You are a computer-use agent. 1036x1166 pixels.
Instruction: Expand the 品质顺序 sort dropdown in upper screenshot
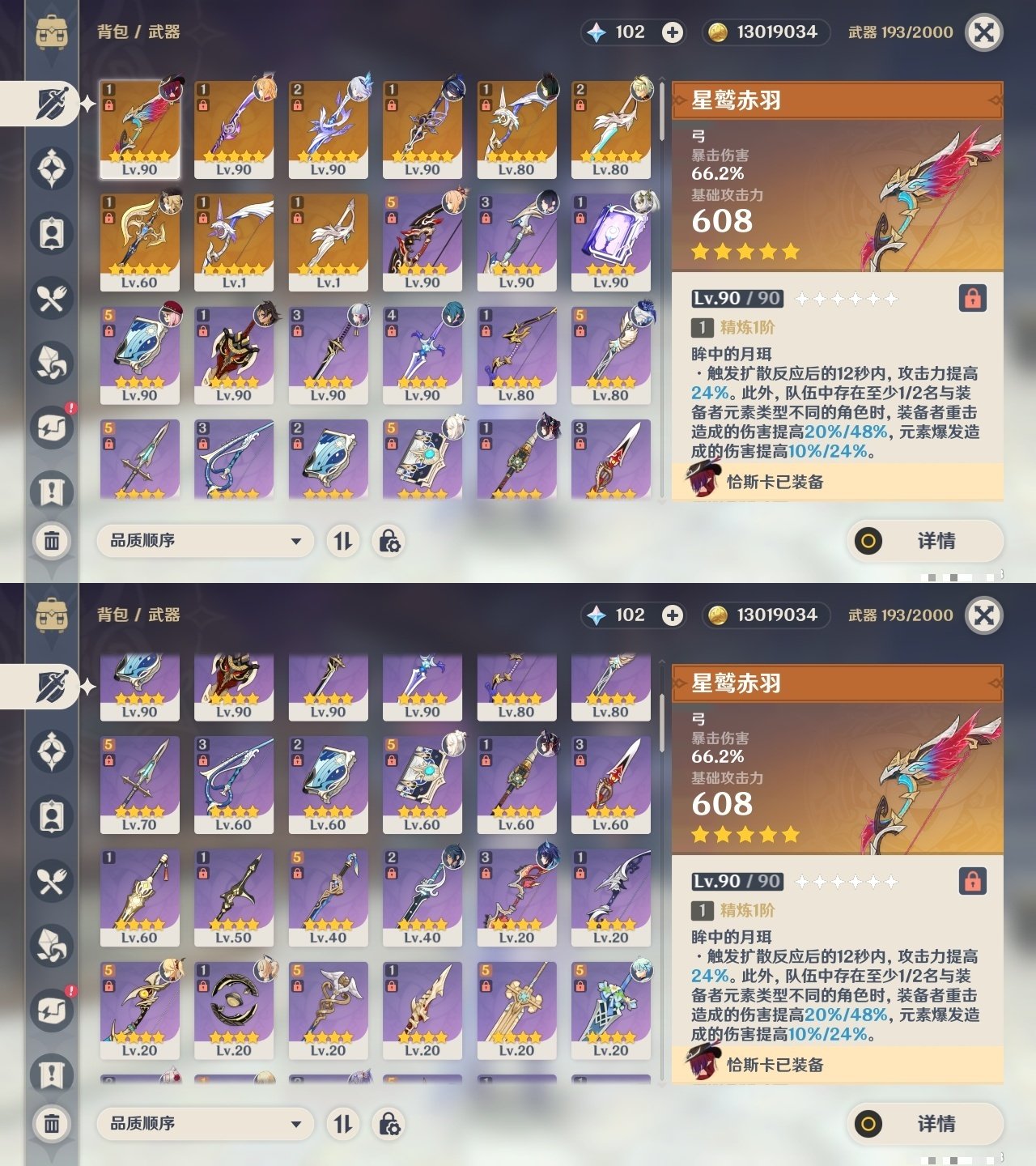(x=205, y=541)
